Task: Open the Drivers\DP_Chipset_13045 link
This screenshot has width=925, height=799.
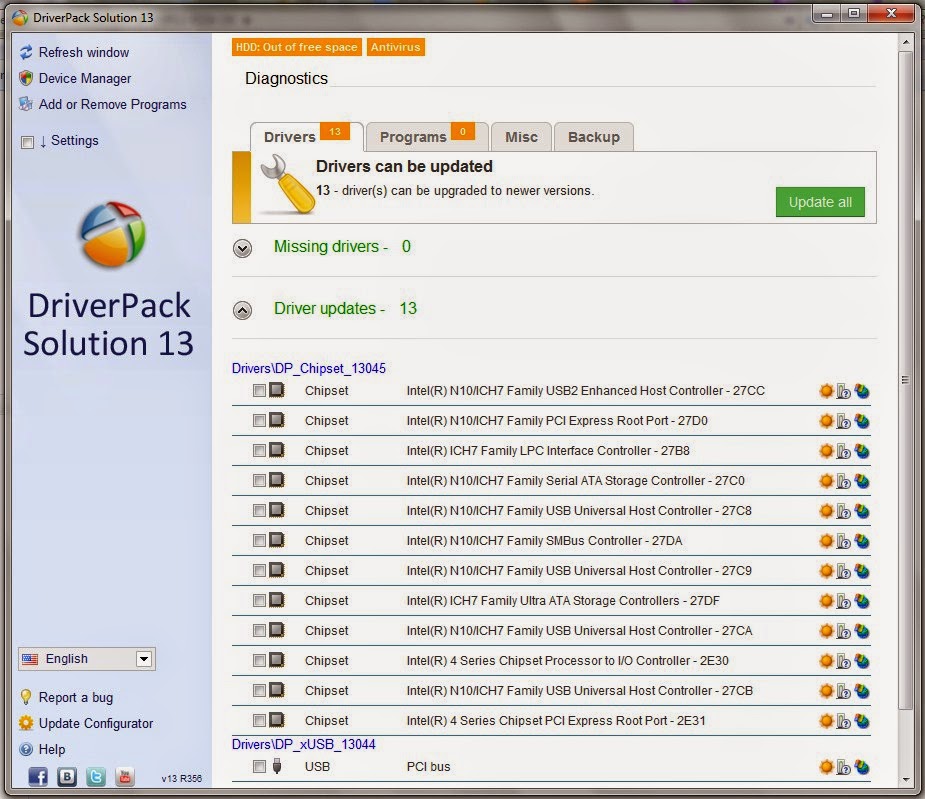Action: (309, 368)
